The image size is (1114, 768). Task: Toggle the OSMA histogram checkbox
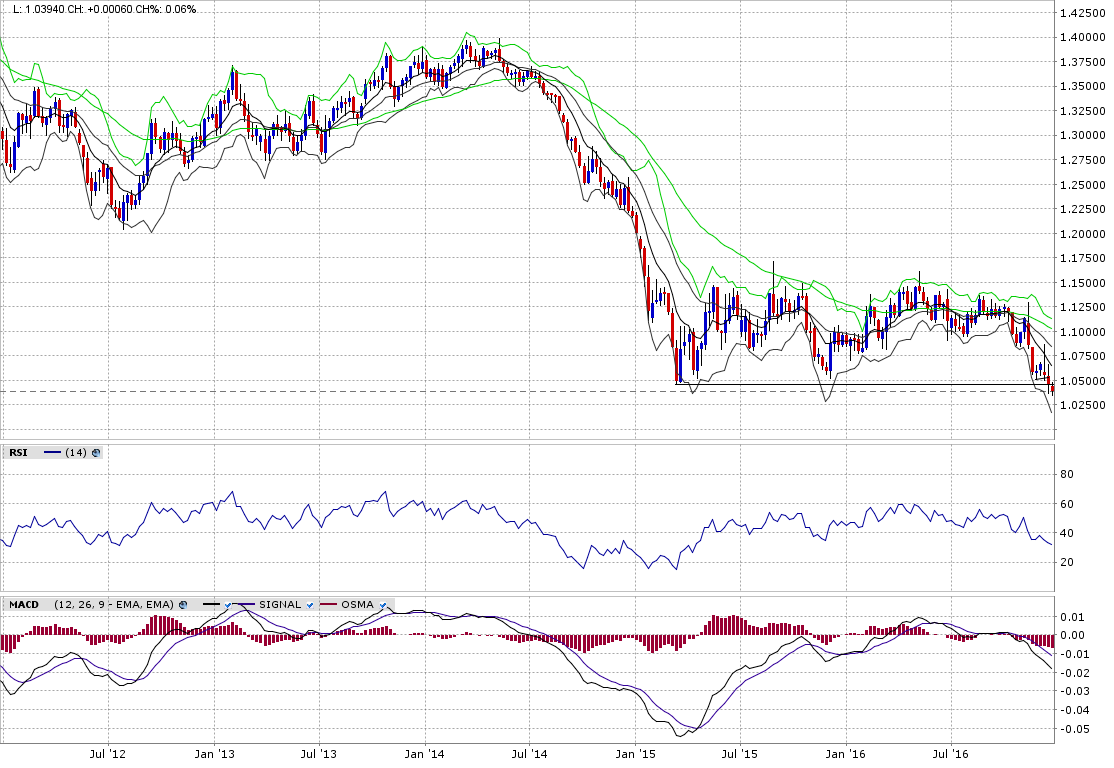point(383,605)
